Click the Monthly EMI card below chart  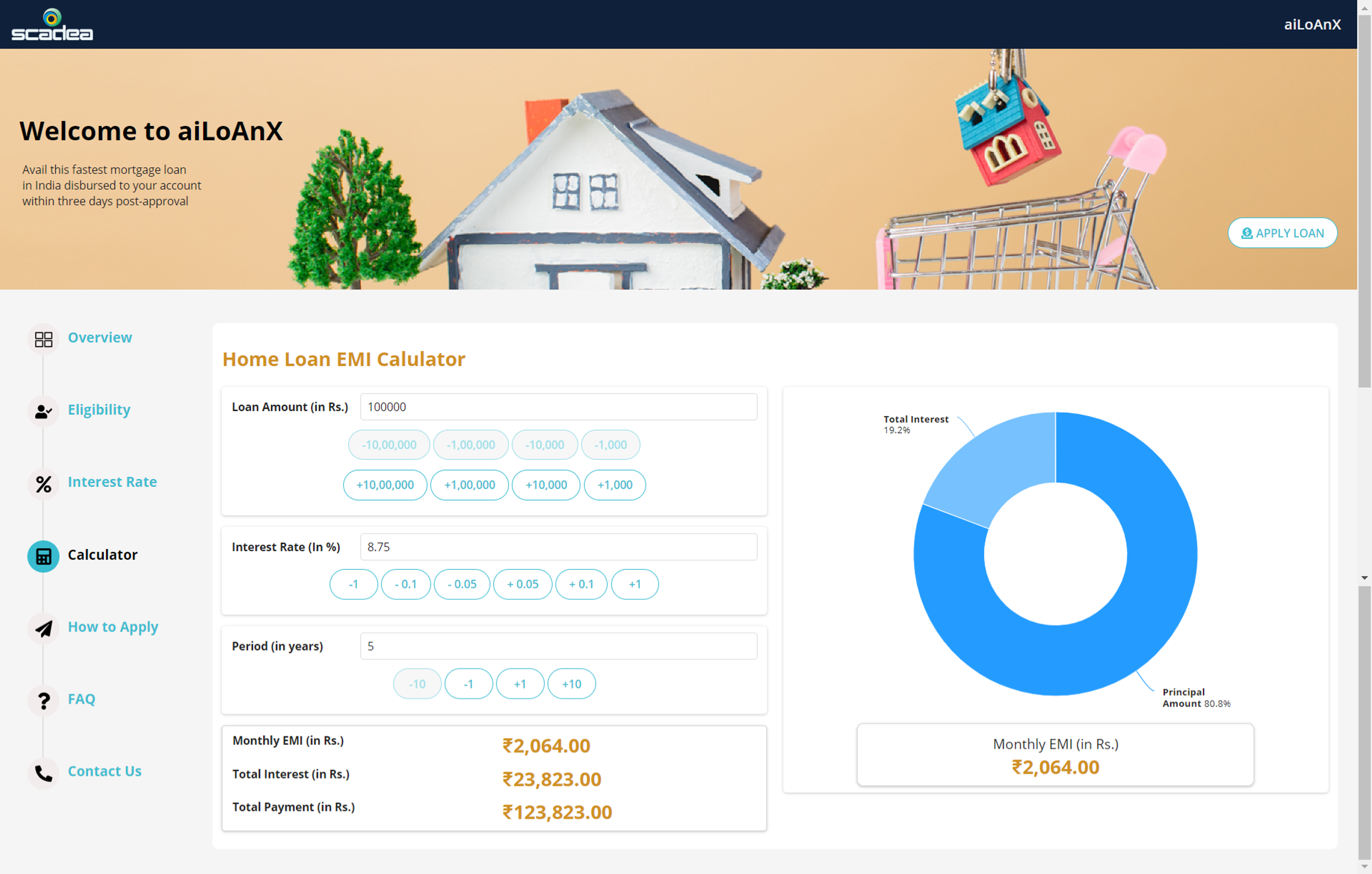click(x=1055, y=755)
